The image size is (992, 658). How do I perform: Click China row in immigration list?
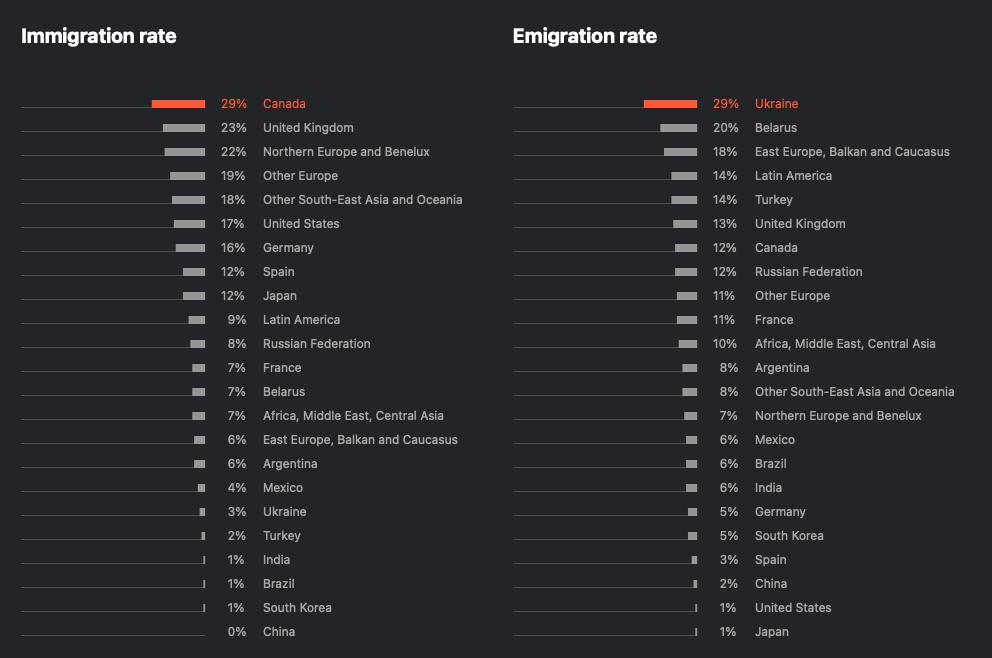click(279, 632)
